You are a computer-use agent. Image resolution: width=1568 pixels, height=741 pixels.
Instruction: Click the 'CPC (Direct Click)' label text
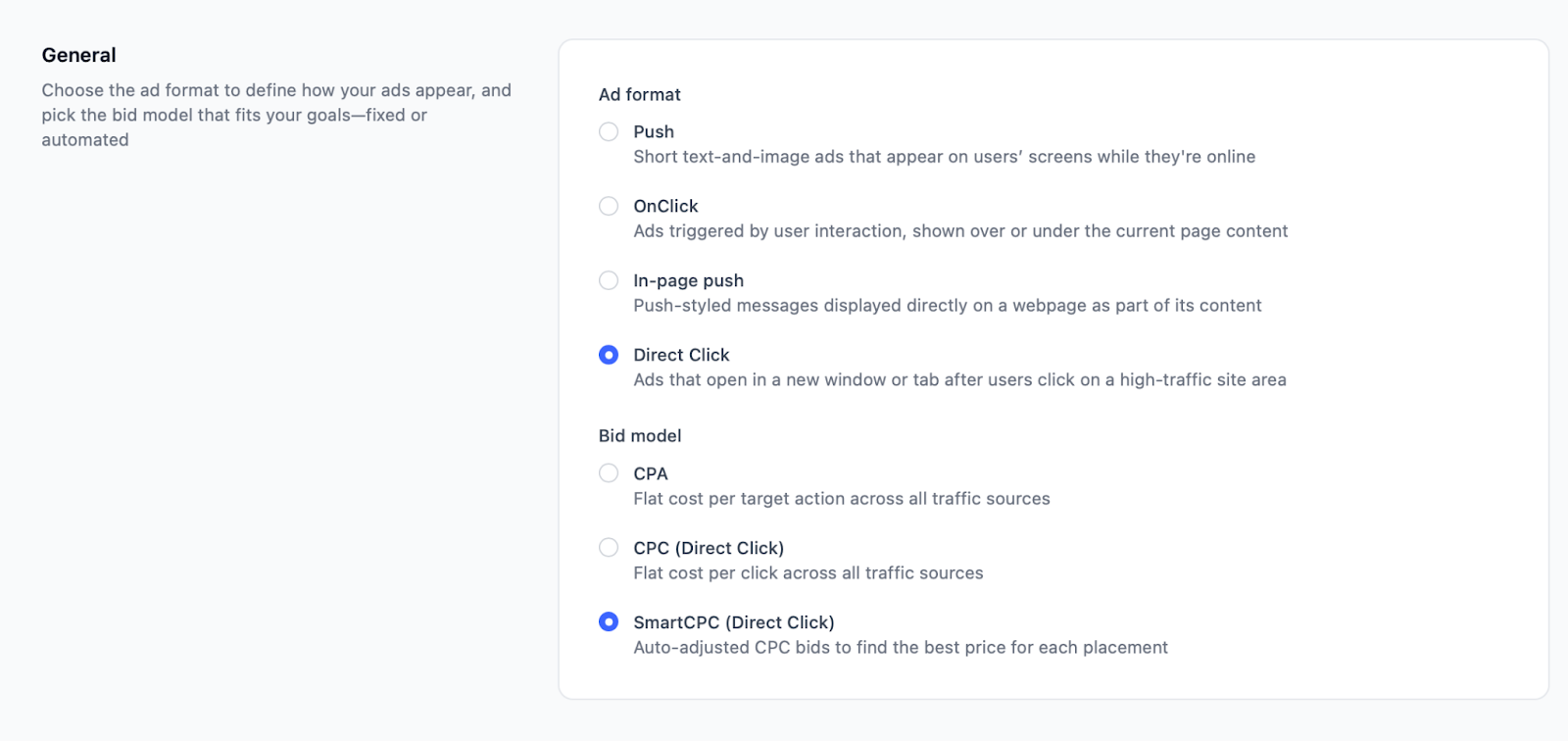pyautogui.click(x=708, y=548)
